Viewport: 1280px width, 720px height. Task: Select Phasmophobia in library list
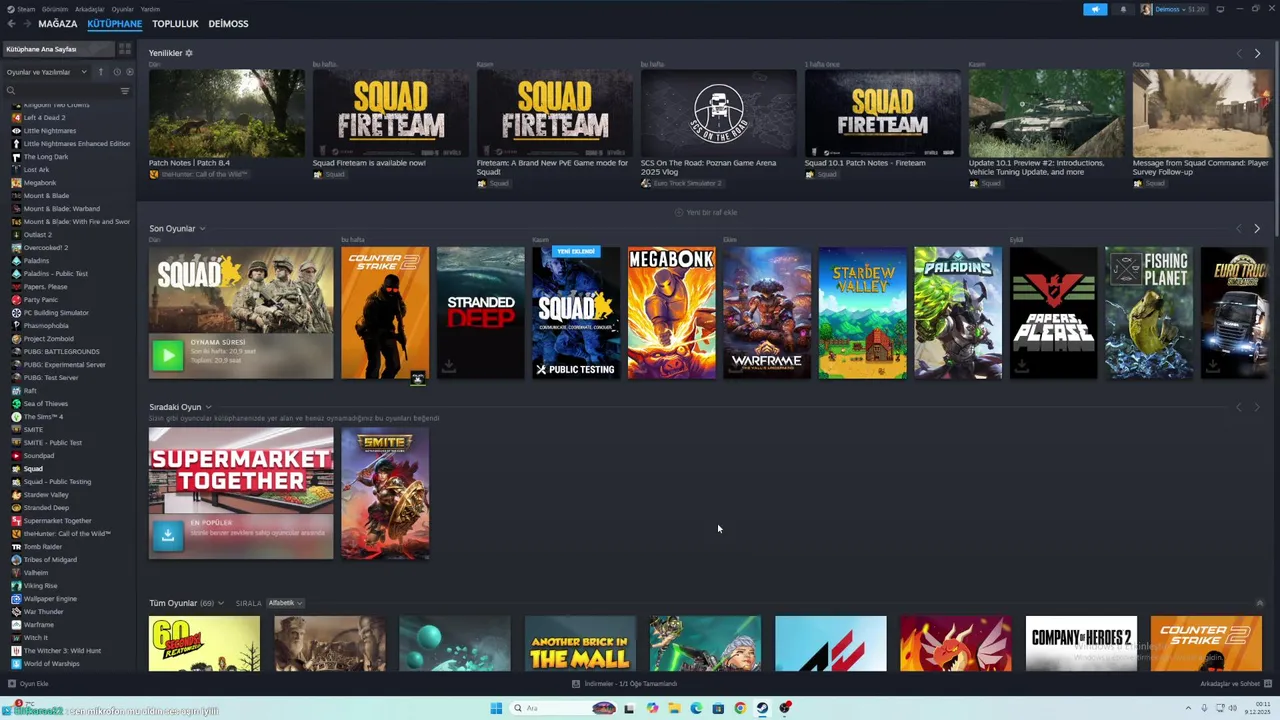click(46, 326)
